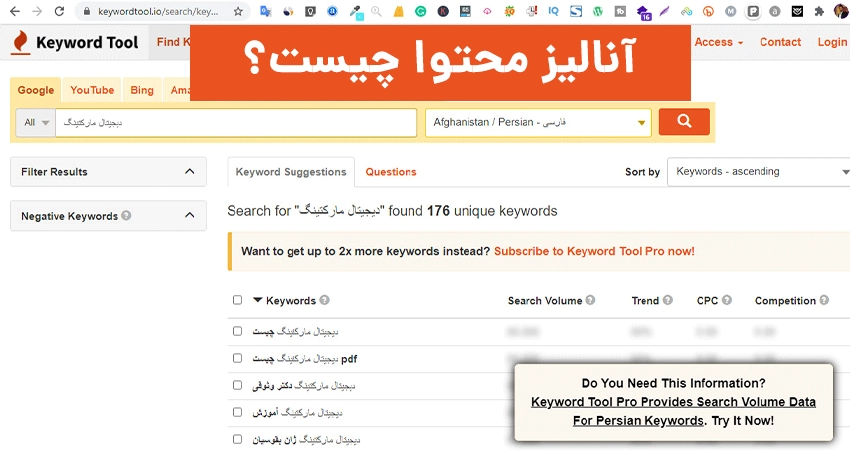Click the Trend column header
This screenshot has height=450, width=850.
[645, 300]
